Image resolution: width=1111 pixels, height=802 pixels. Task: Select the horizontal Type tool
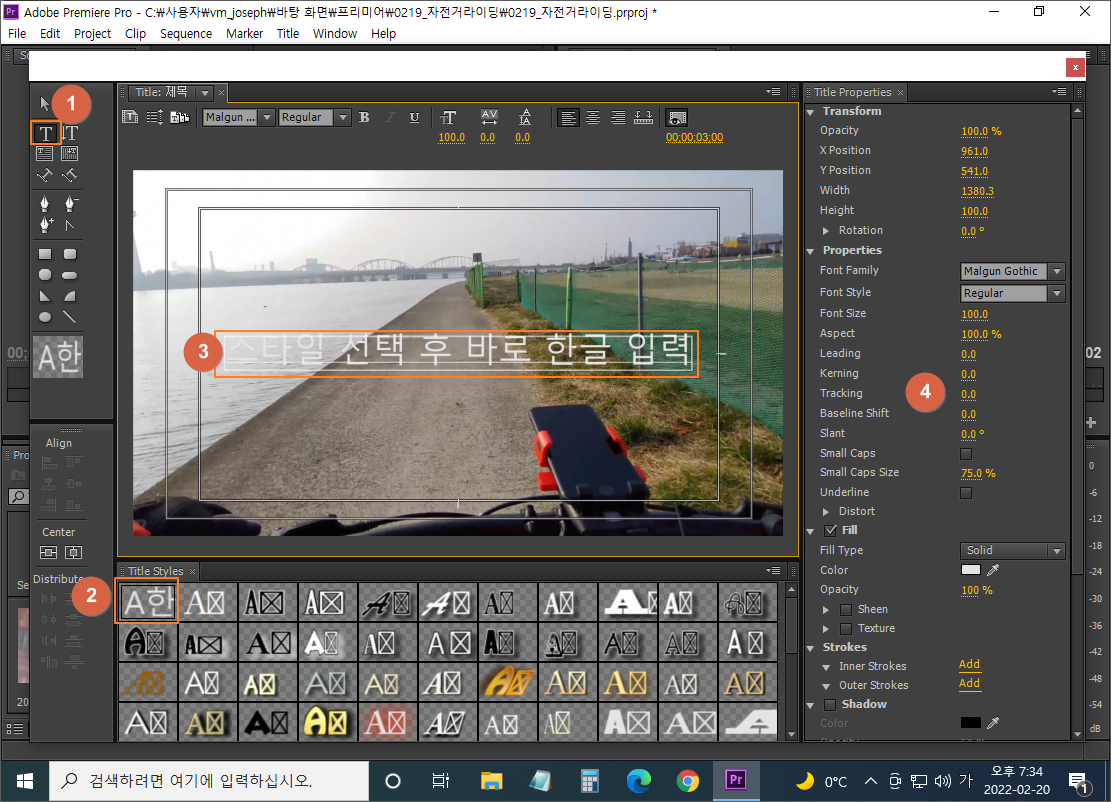[x=45, y=132]
